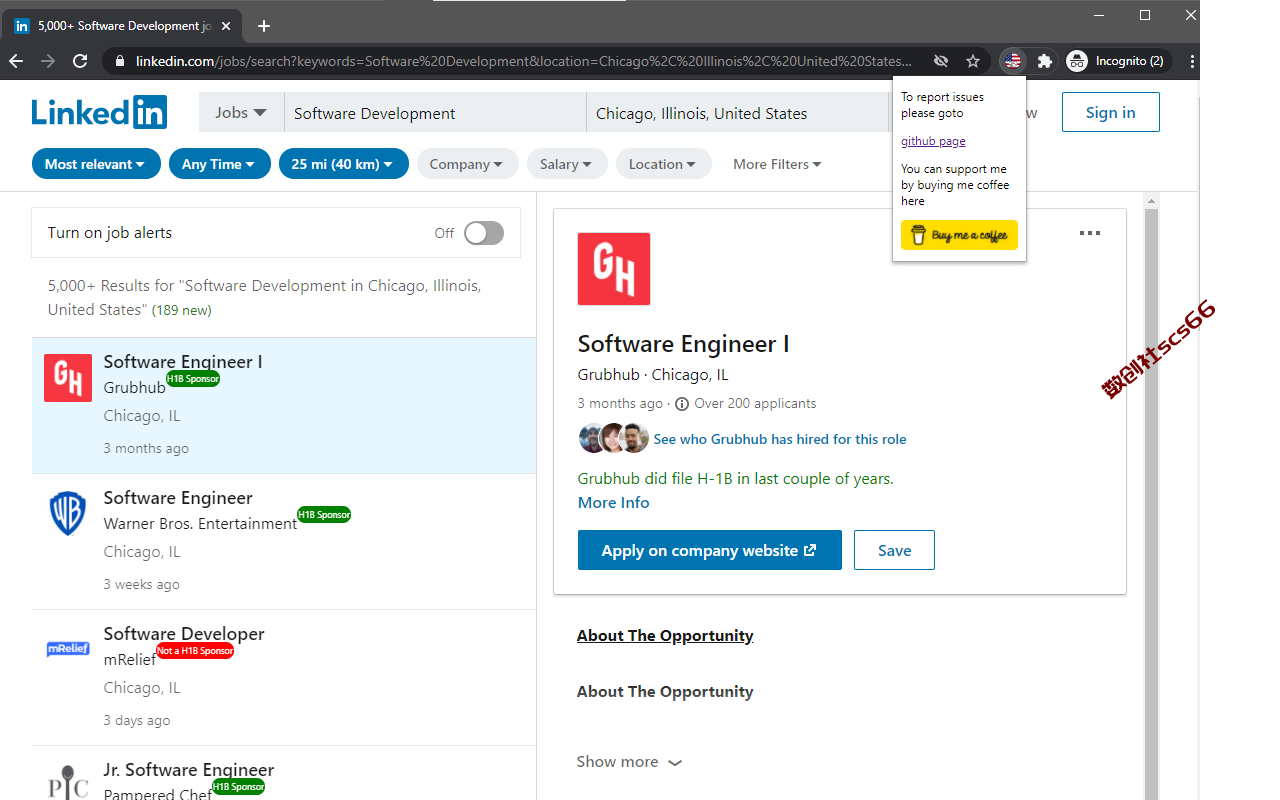The width and height of the screenshot is (1280, 800).
Task: Open a new tab with the plus icon
Action: [264, 26]
